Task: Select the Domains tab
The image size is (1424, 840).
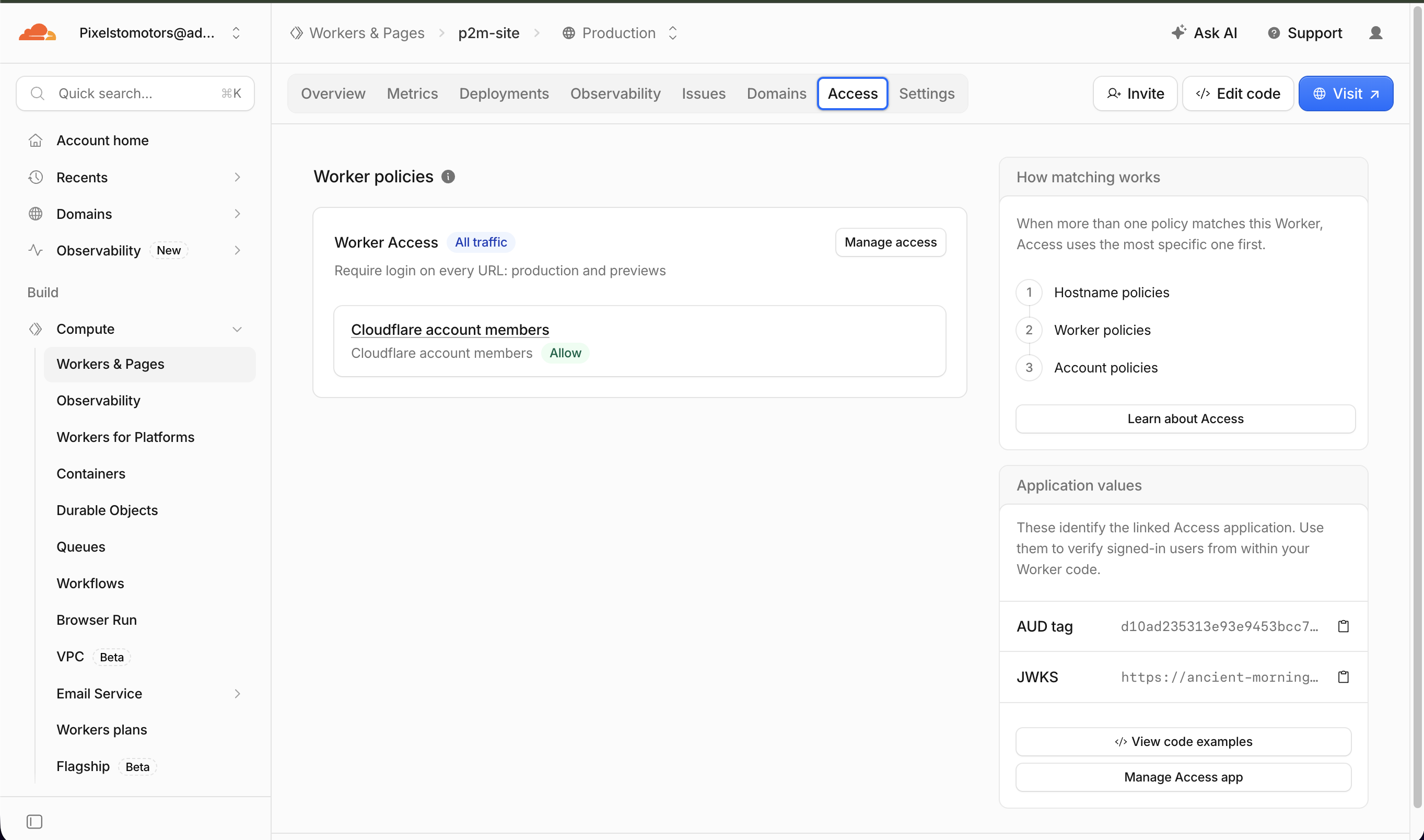Action: [776, 94]
